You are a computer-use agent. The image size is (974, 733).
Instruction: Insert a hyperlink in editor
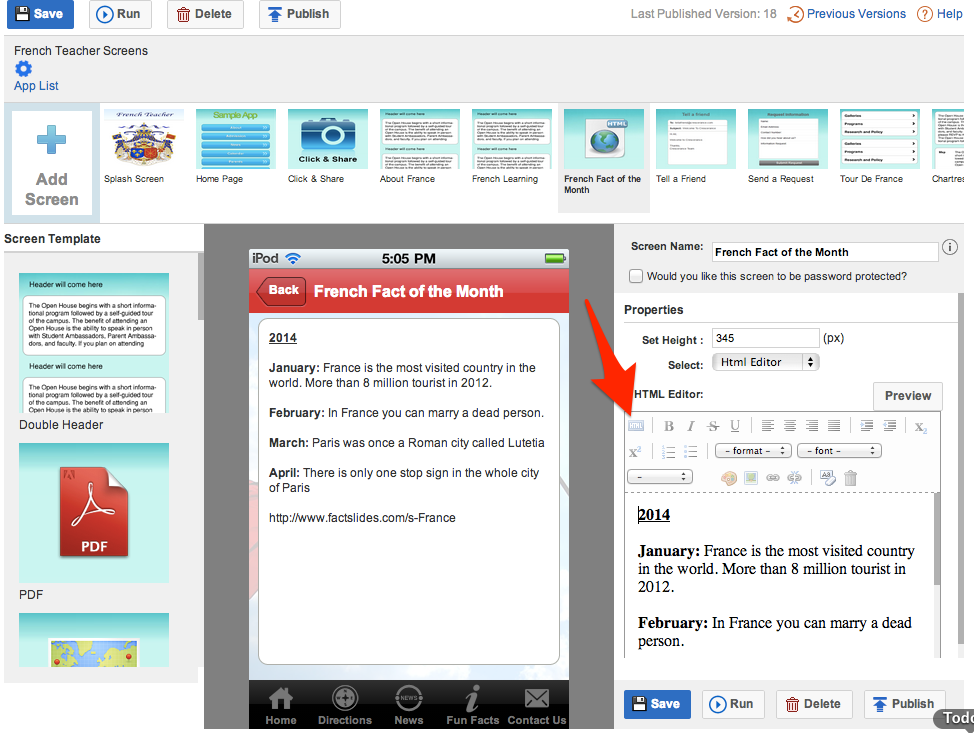click(773, 478)
